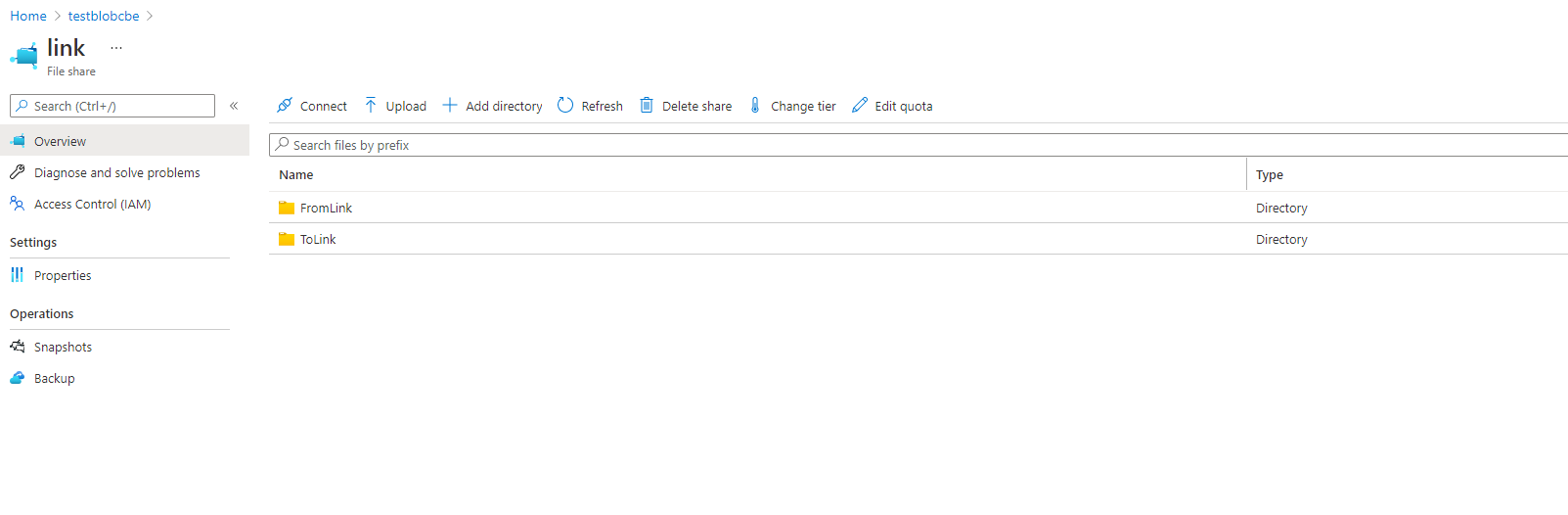
Task: Open Backup in the sidebar
Action: (x=54, y=378)
